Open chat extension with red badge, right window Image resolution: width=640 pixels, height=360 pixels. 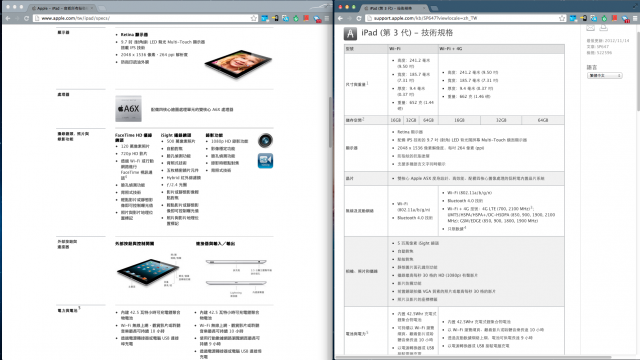625,19
